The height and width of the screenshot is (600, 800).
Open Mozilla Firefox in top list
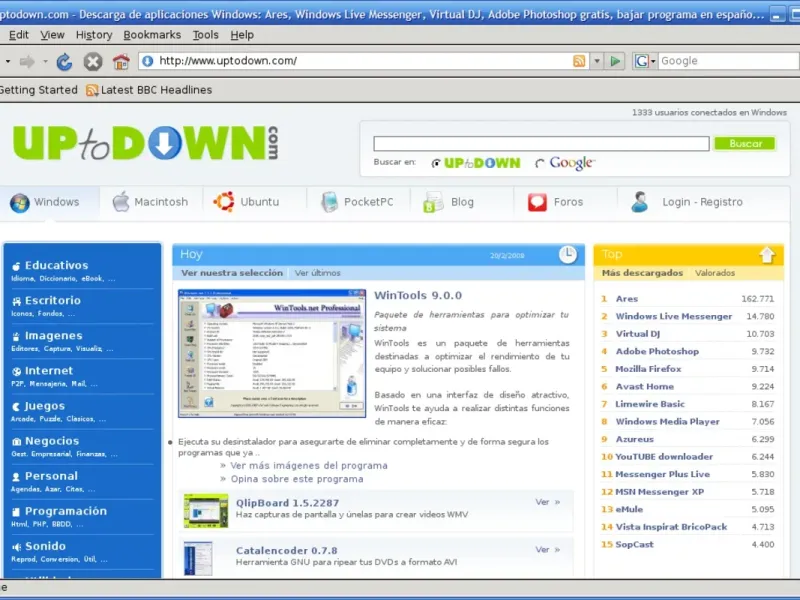click(648, 369)
